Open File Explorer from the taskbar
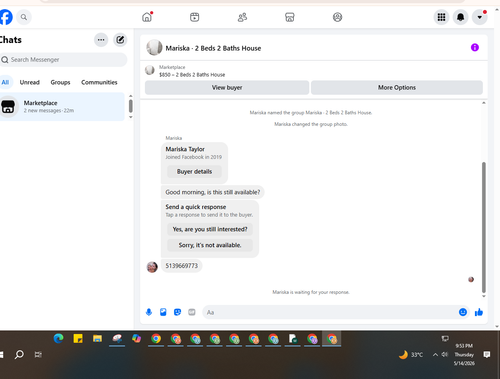The image size is (500, 379). tap(97, 339)
